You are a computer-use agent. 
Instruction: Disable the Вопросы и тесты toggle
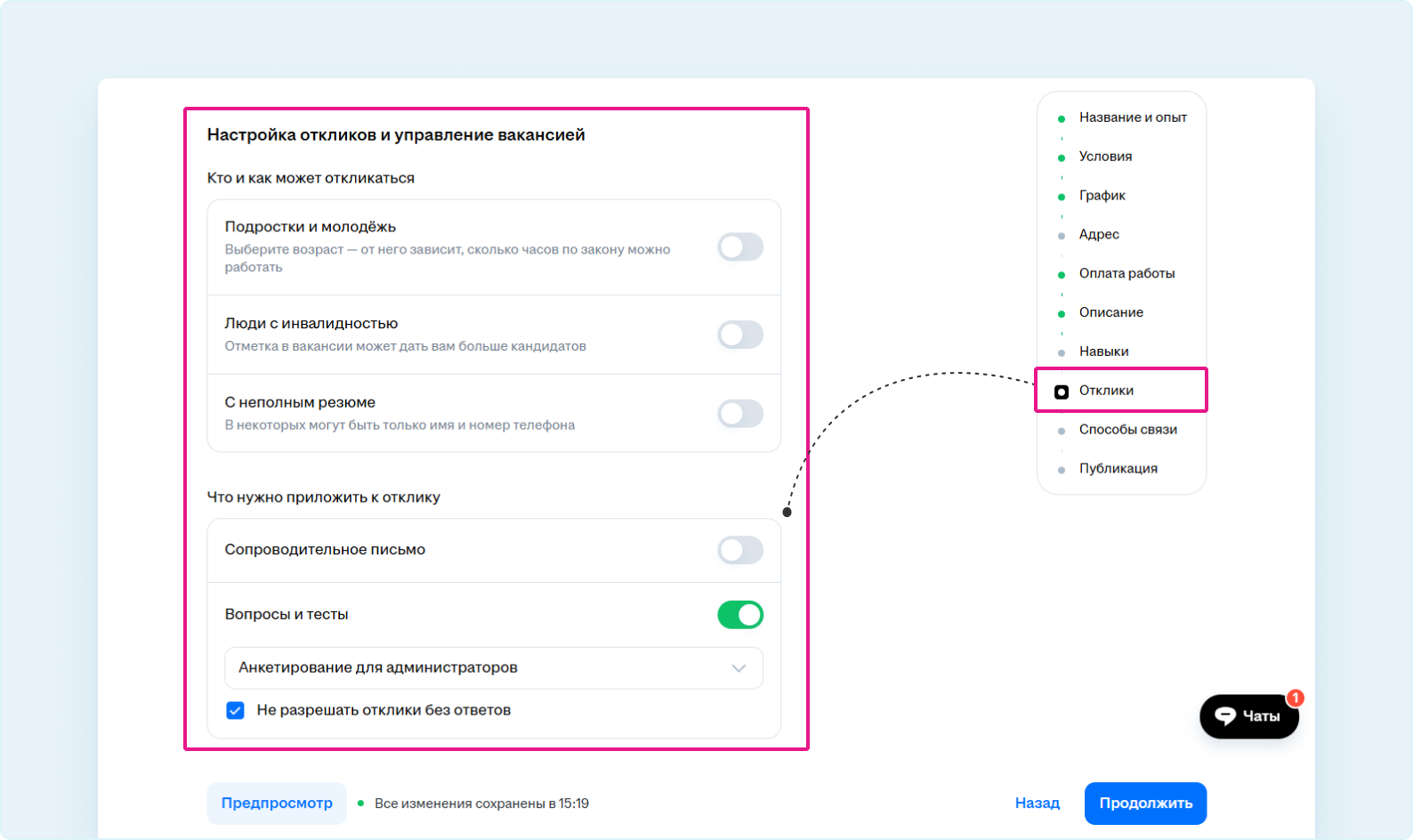pyautogui.click(x=740, y=615)
